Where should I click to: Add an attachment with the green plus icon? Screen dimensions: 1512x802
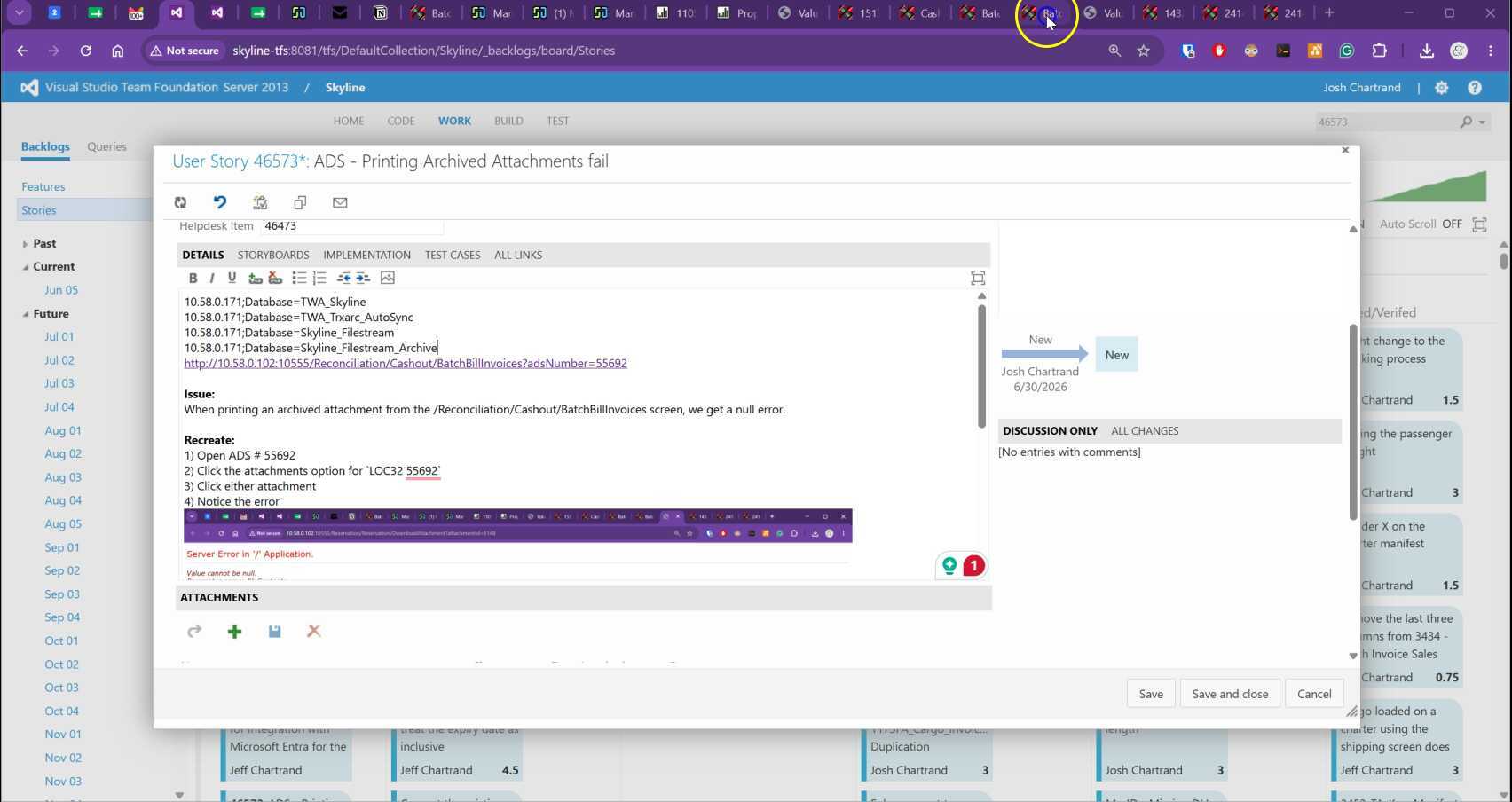(x=234, y=632)
